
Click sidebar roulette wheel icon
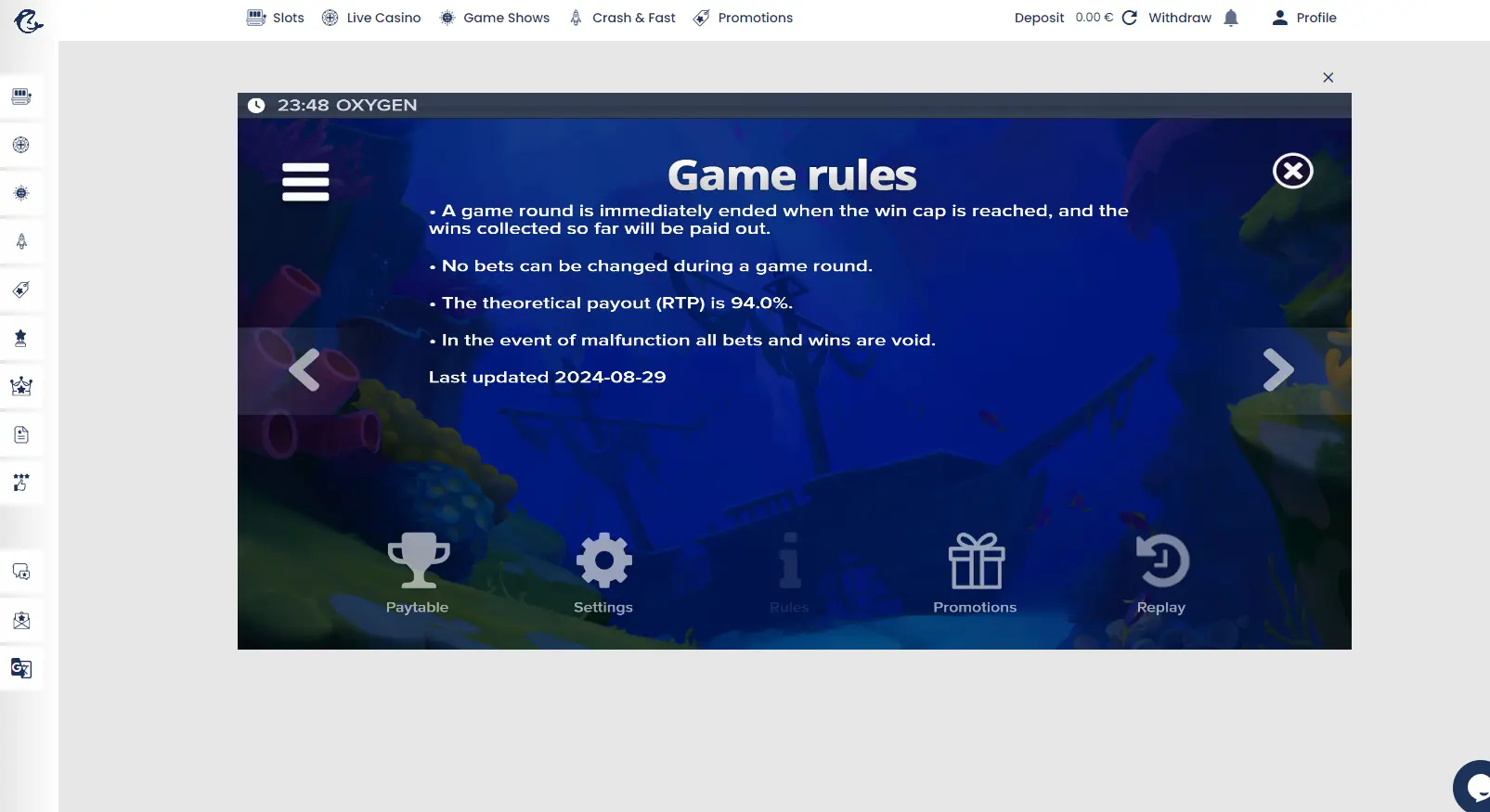(21, 145)
